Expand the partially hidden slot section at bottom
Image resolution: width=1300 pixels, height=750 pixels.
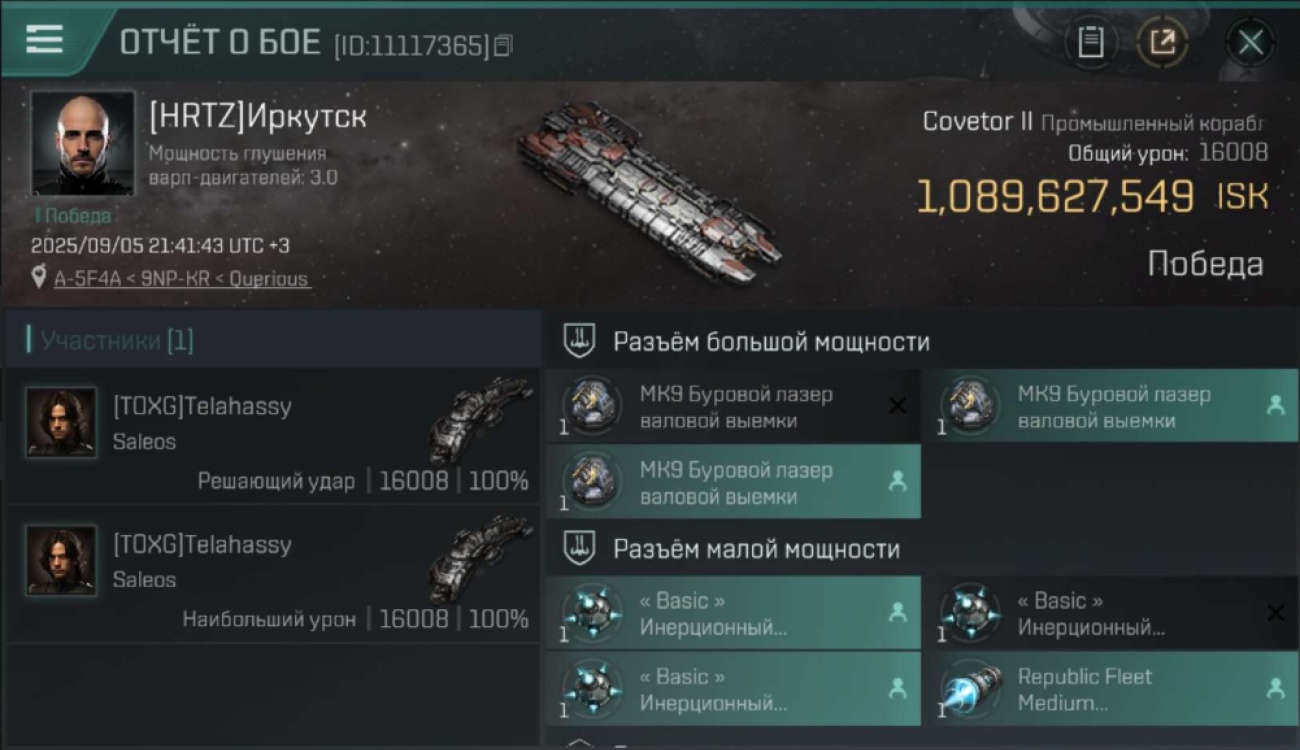tap(920, 742)
